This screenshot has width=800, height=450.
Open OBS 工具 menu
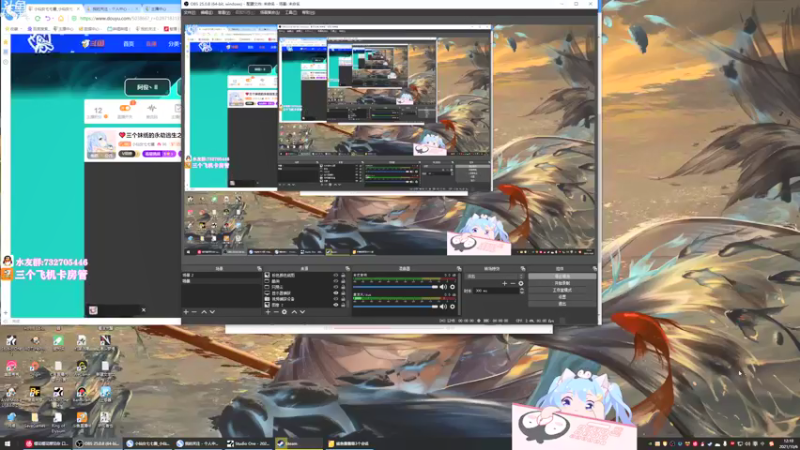[x=291, y=12]
